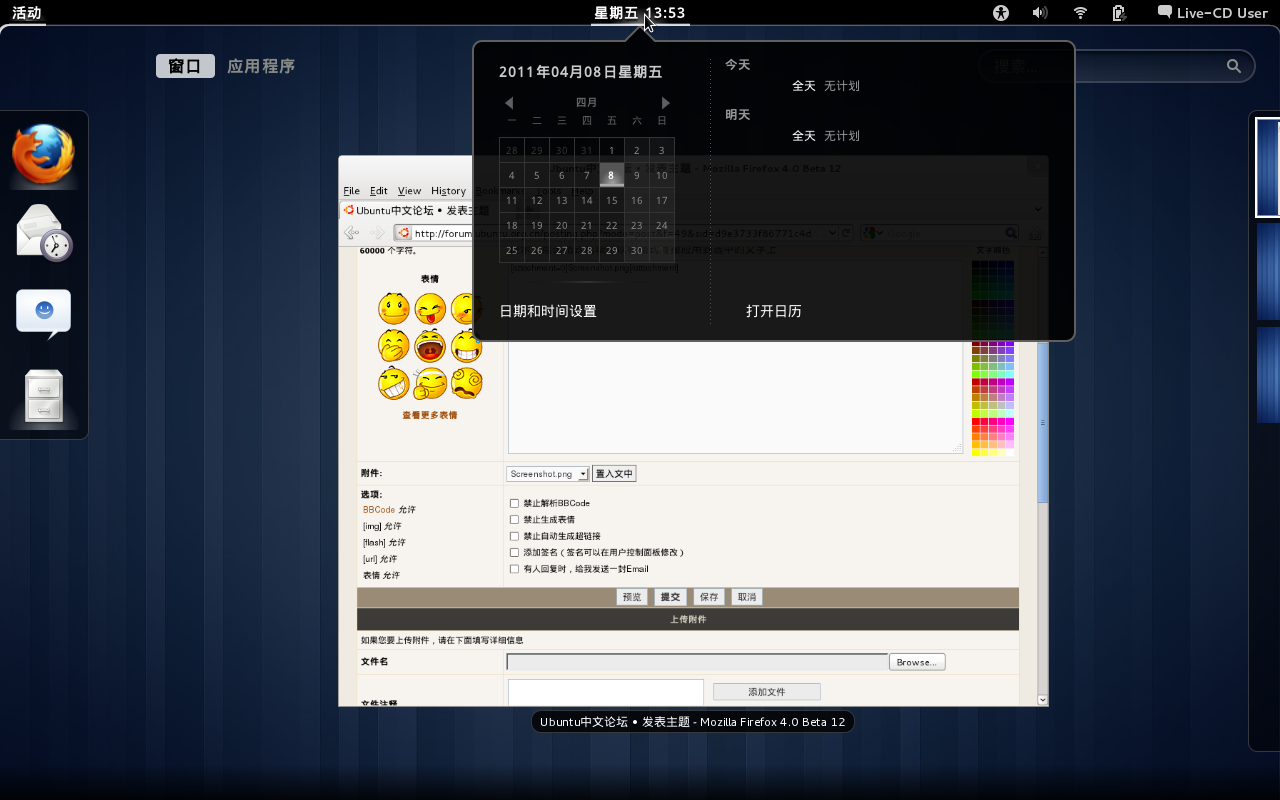Select day 30 in calendar
This screenshot has width=1280, height=800.
637,250
